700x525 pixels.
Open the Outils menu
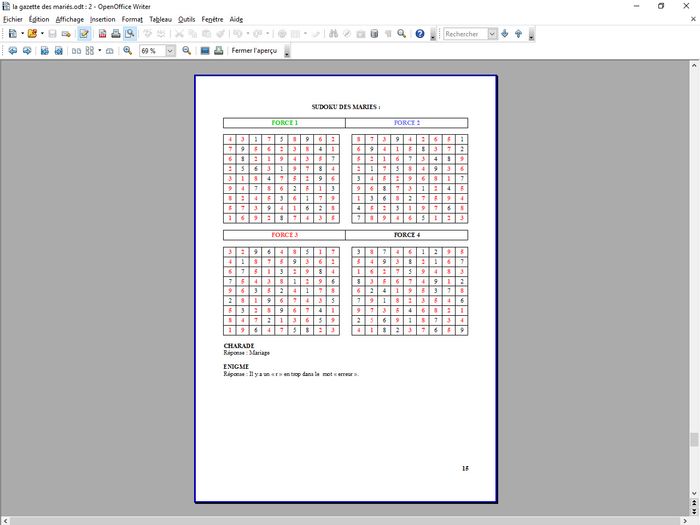(187, 19)
